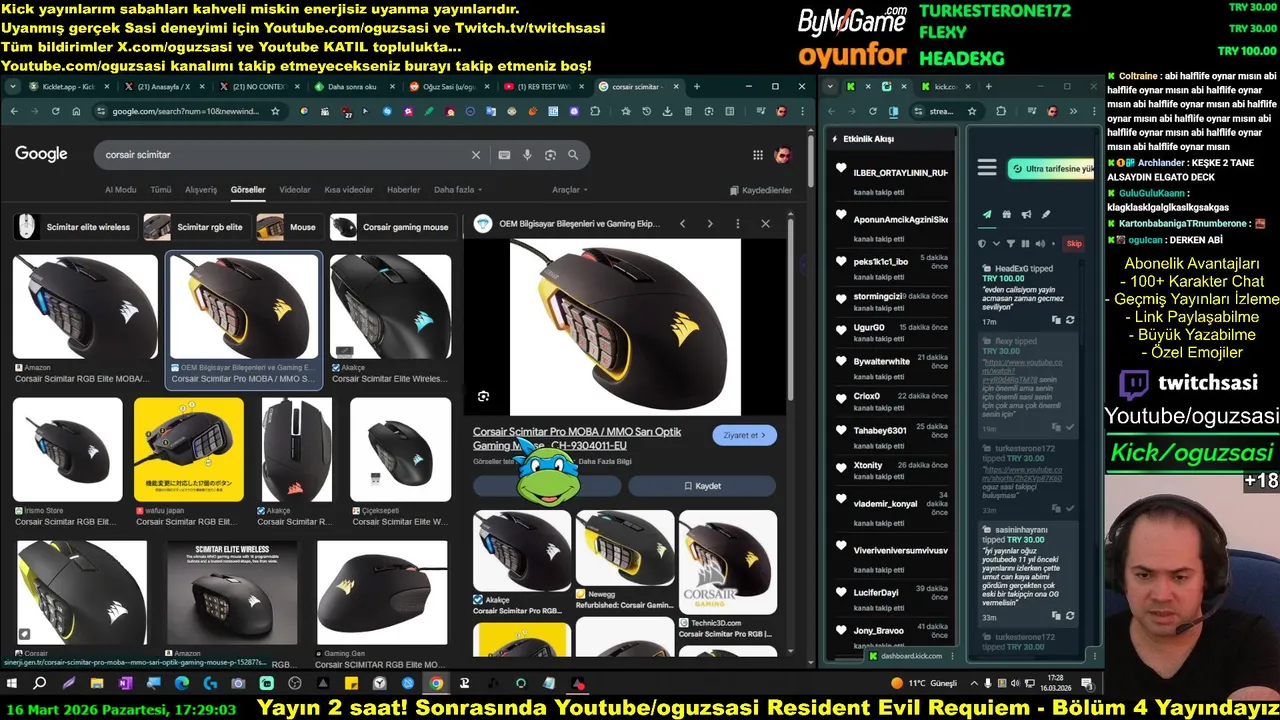Image resolution: width=1280 pixels, height=720 pixels.
Task: Open the Amazon Corsair Scimitar RGB Elite thumbnail
Action: pyautogui.click(x=85, y=306)
